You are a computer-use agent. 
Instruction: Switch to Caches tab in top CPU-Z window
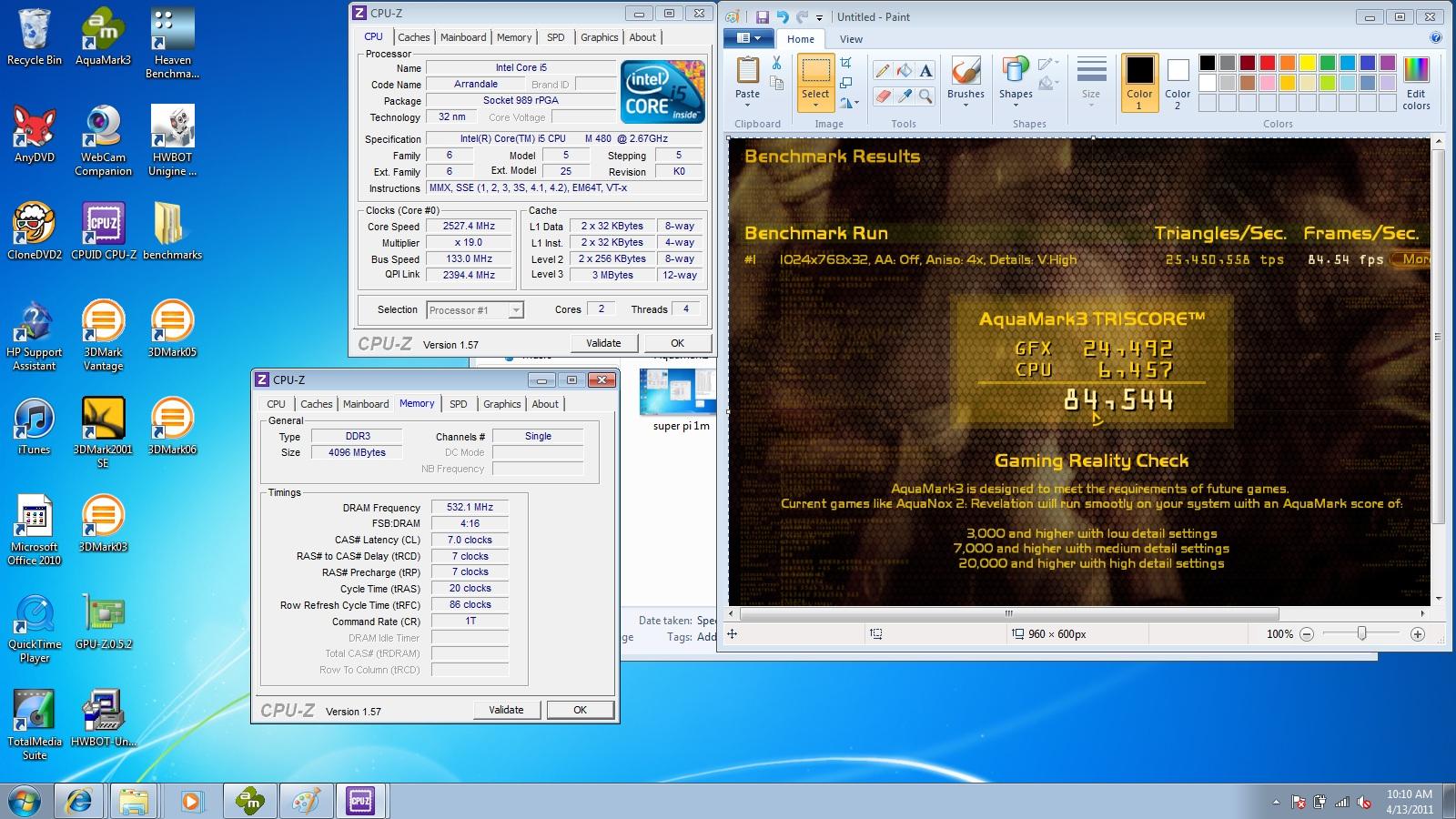point(413,37)
